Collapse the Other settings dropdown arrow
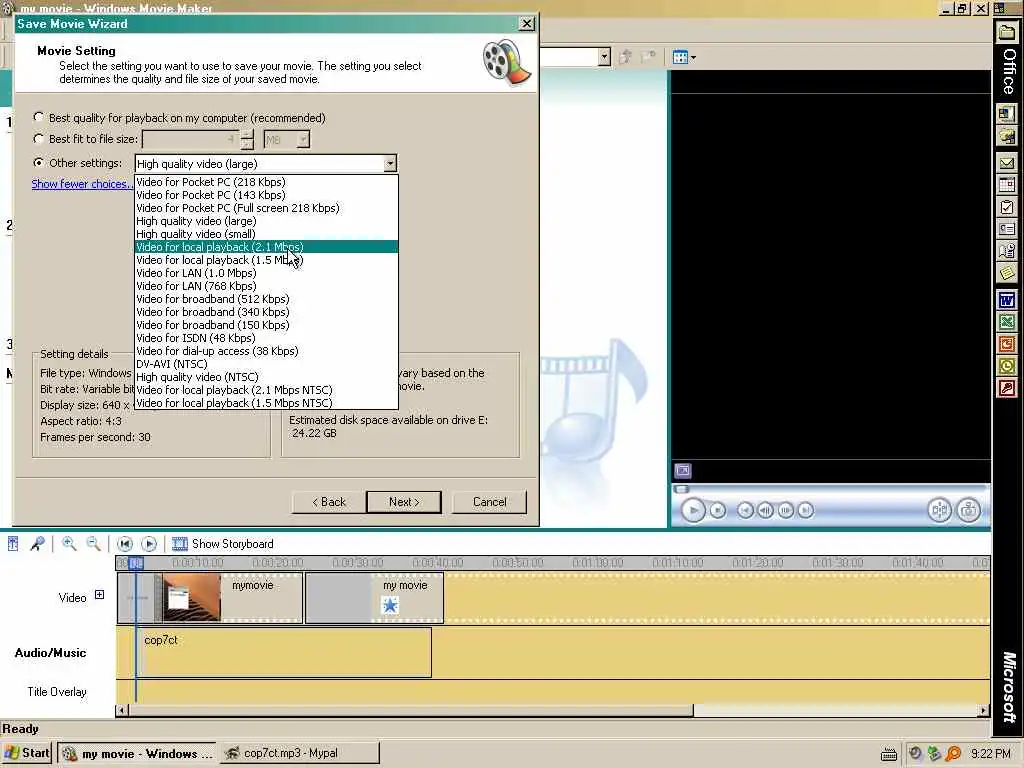Viewport: 1024px width, 768px height. click(389, 163)
